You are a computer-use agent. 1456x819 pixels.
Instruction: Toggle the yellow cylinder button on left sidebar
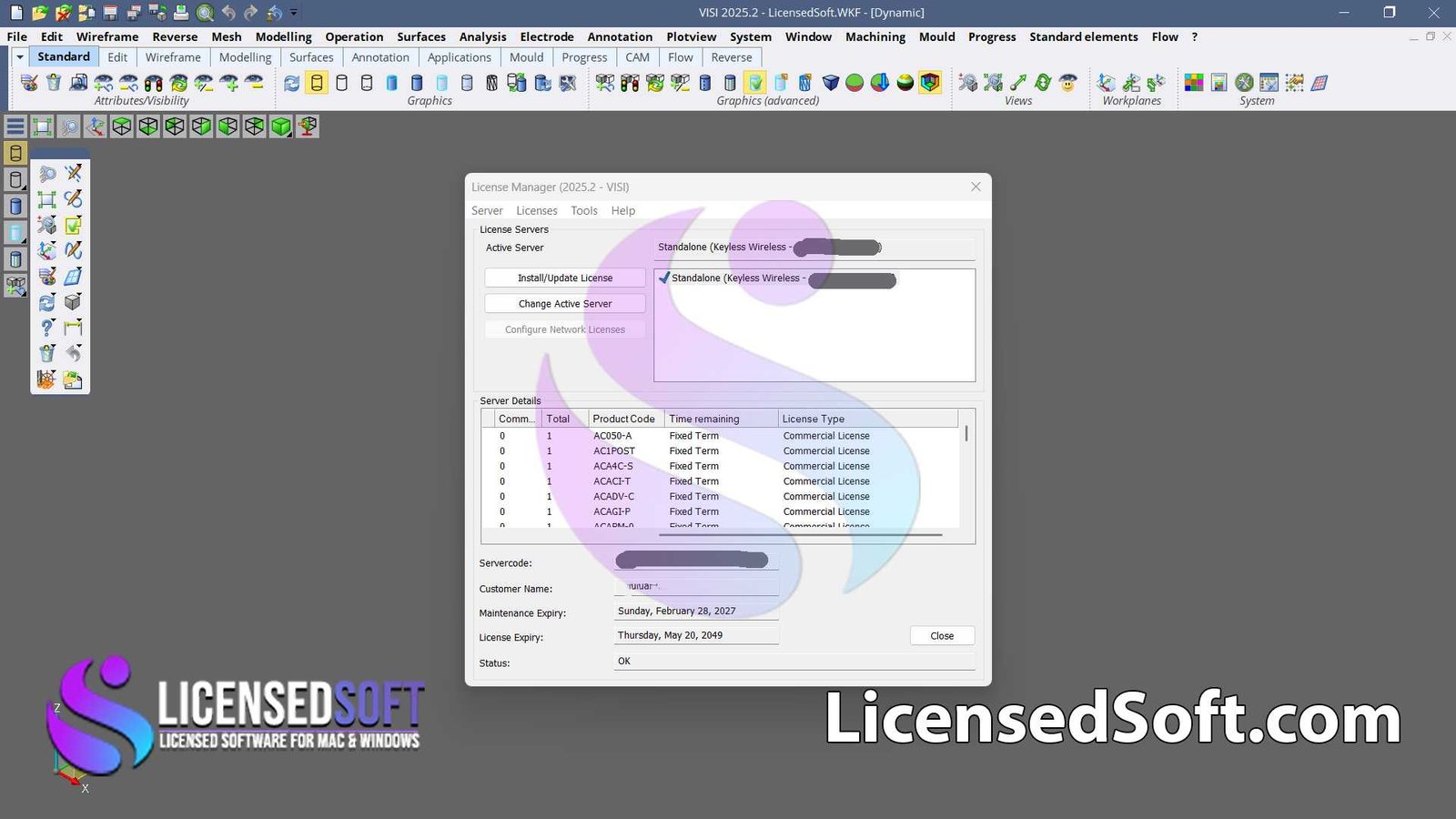tap(15, 153)
